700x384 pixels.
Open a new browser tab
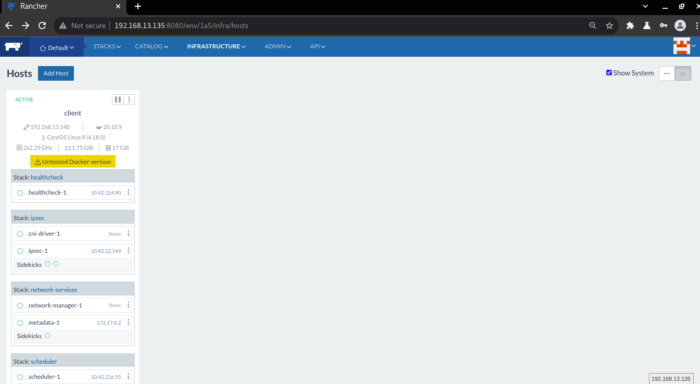(138, 6)
